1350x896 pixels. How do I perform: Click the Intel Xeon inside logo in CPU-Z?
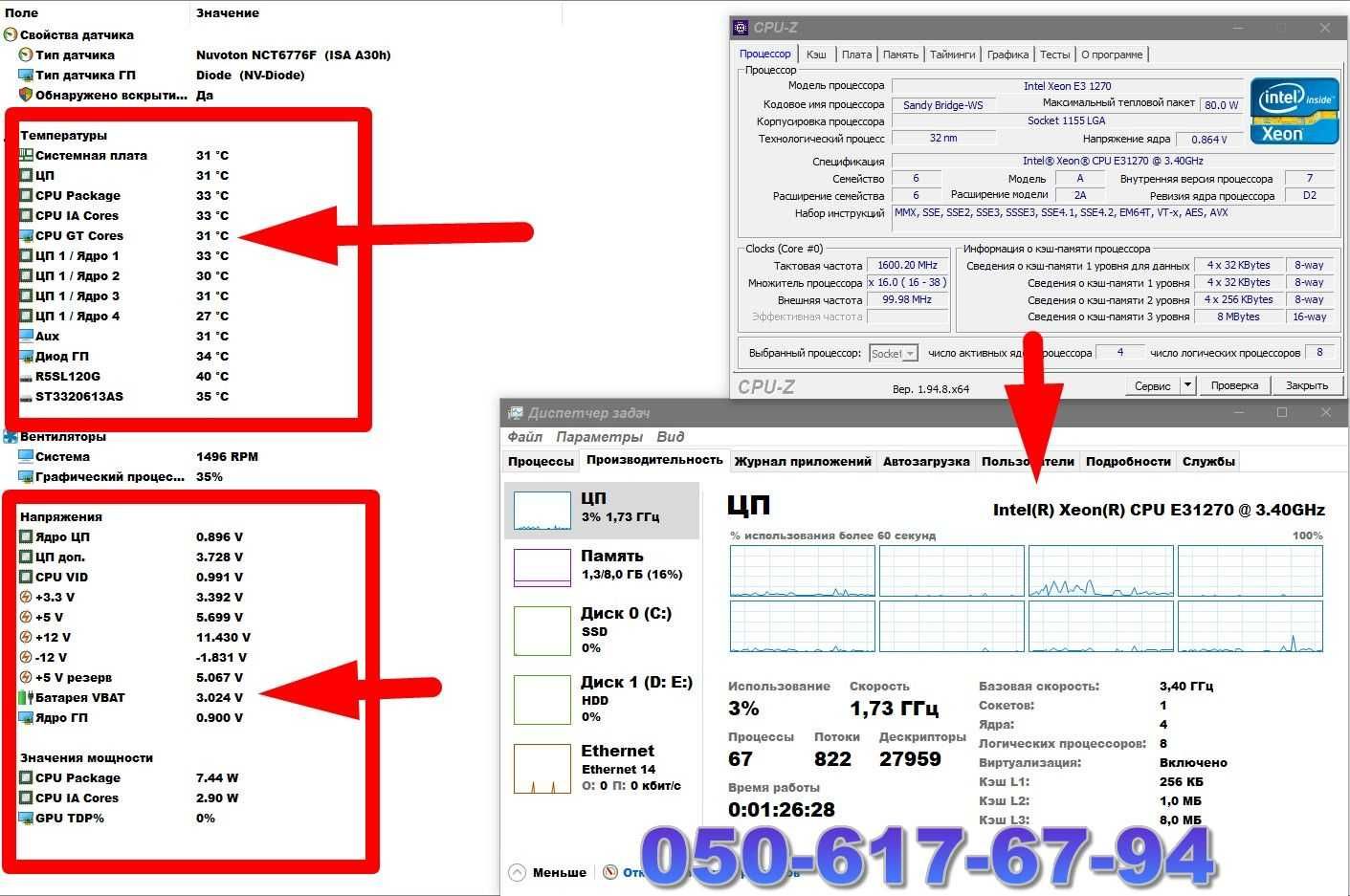point(1295,110)
